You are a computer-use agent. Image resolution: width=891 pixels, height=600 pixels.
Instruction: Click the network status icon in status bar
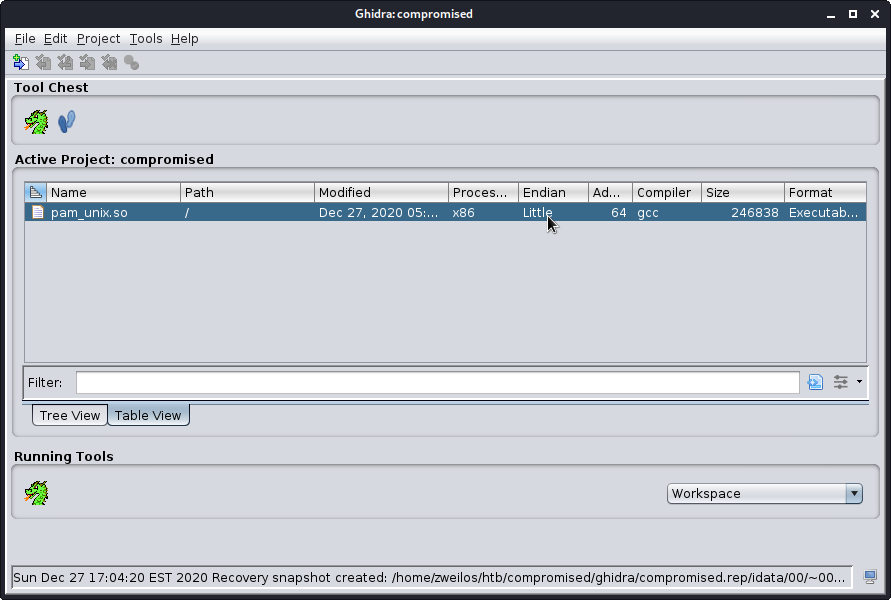[x=870, y=577]
